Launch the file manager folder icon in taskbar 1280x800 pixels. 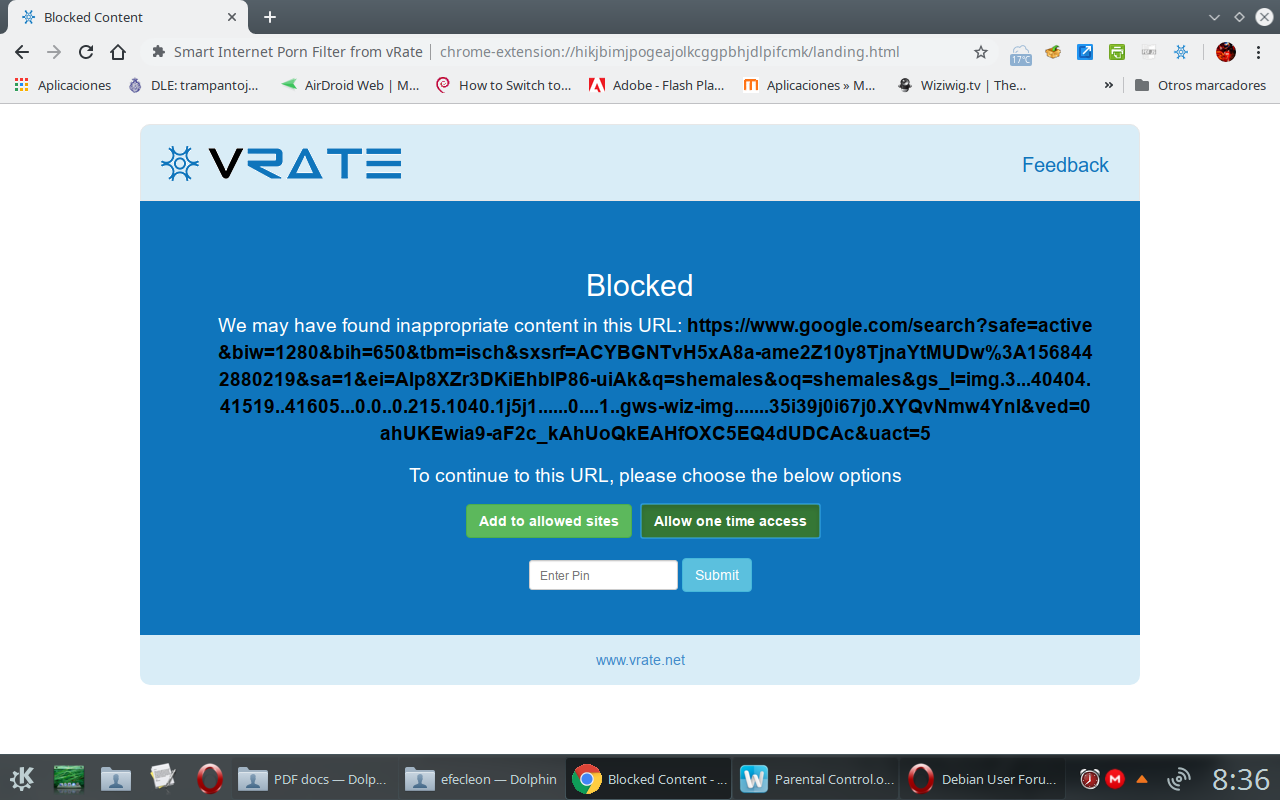coord(116,778)
